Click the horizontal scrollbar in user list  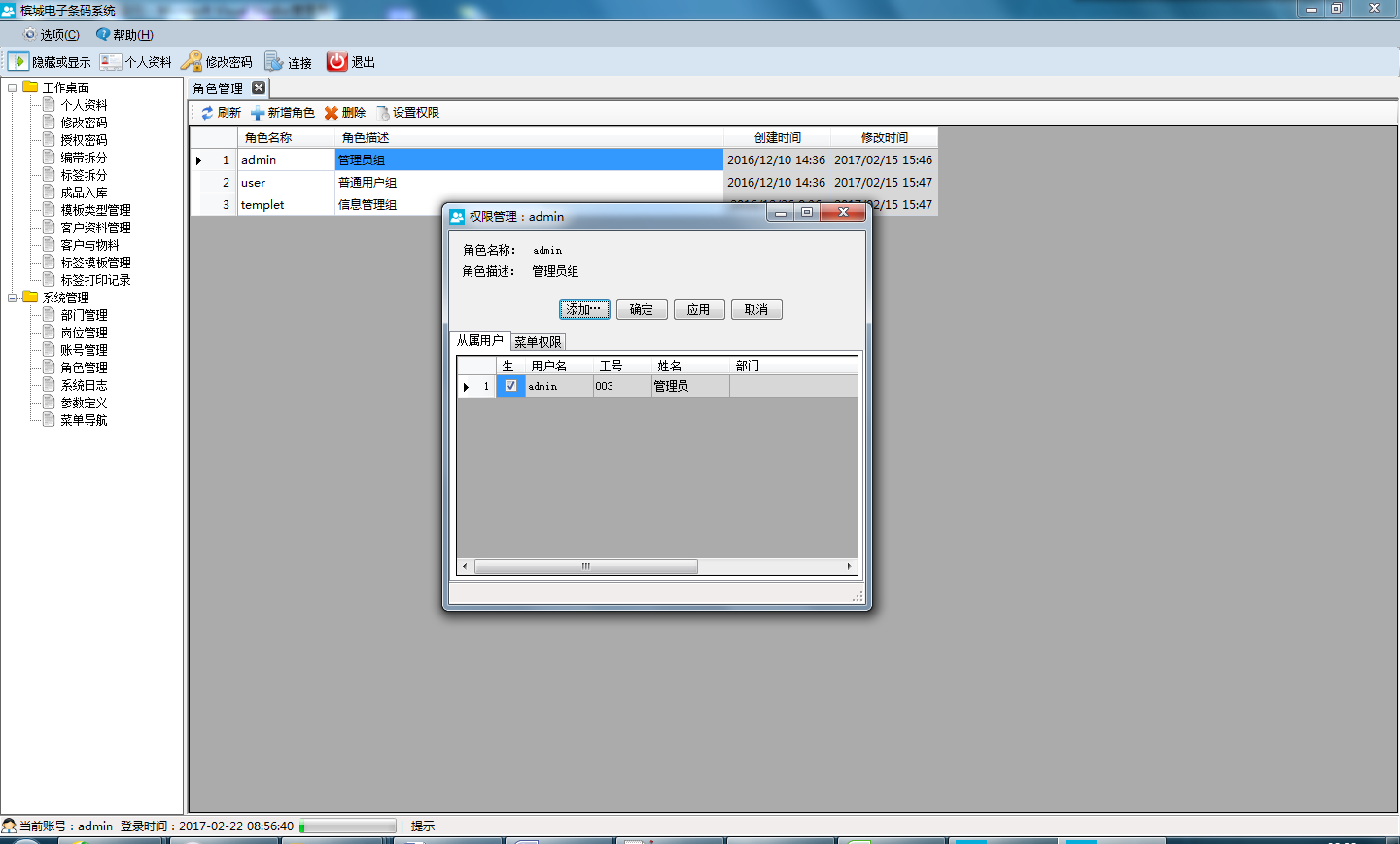[x=585, y=566]
